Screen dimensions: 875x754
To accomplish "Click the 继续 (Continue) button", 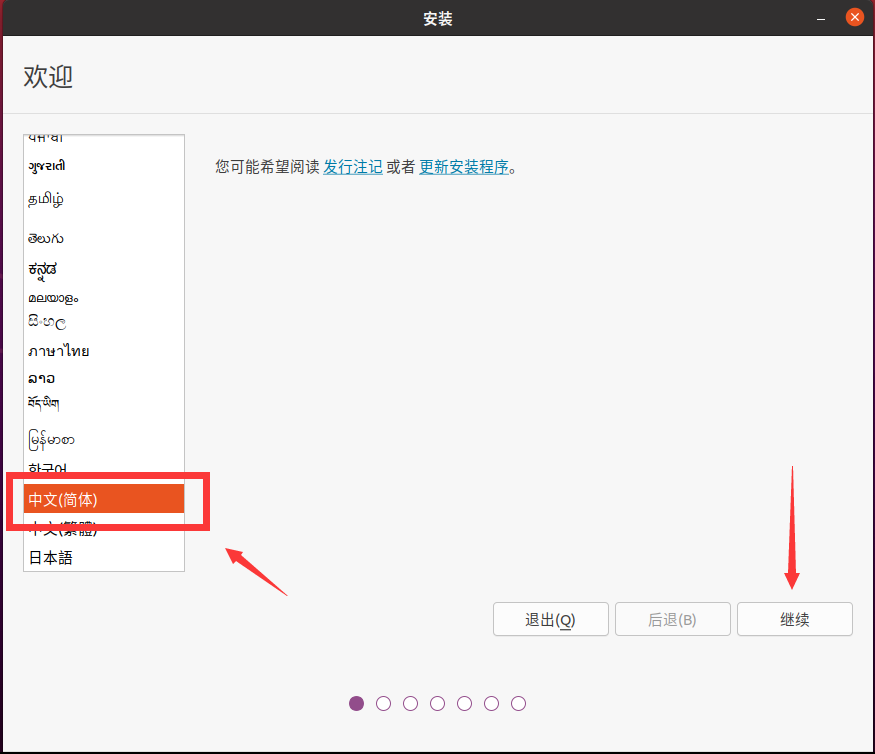I will point(794,619).
